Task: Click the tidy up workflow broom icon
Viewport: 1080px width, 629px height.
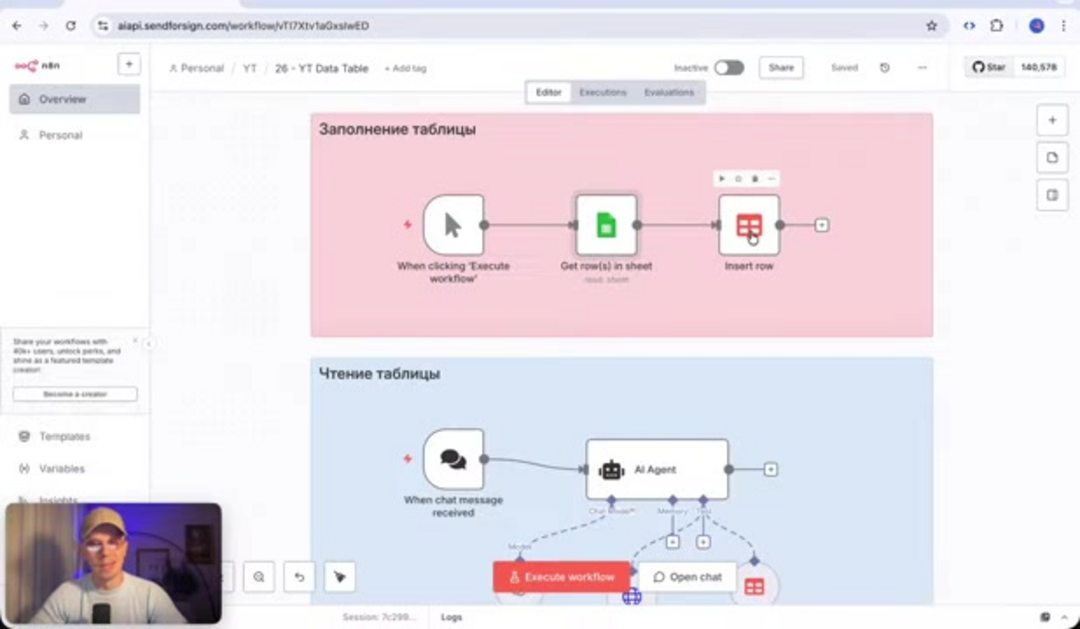Action: (339, 577)
